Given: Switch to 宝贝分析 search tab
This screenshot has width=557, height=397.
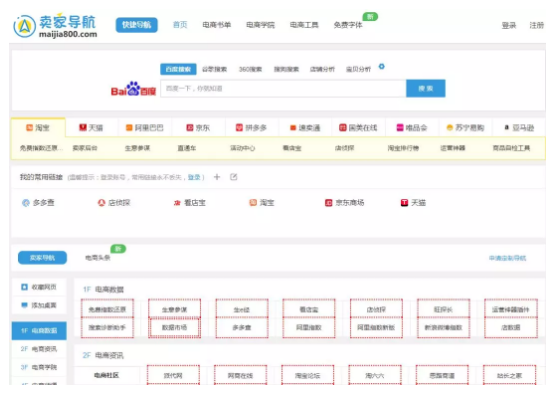Looking at the screenshot, I should [358, 69].
